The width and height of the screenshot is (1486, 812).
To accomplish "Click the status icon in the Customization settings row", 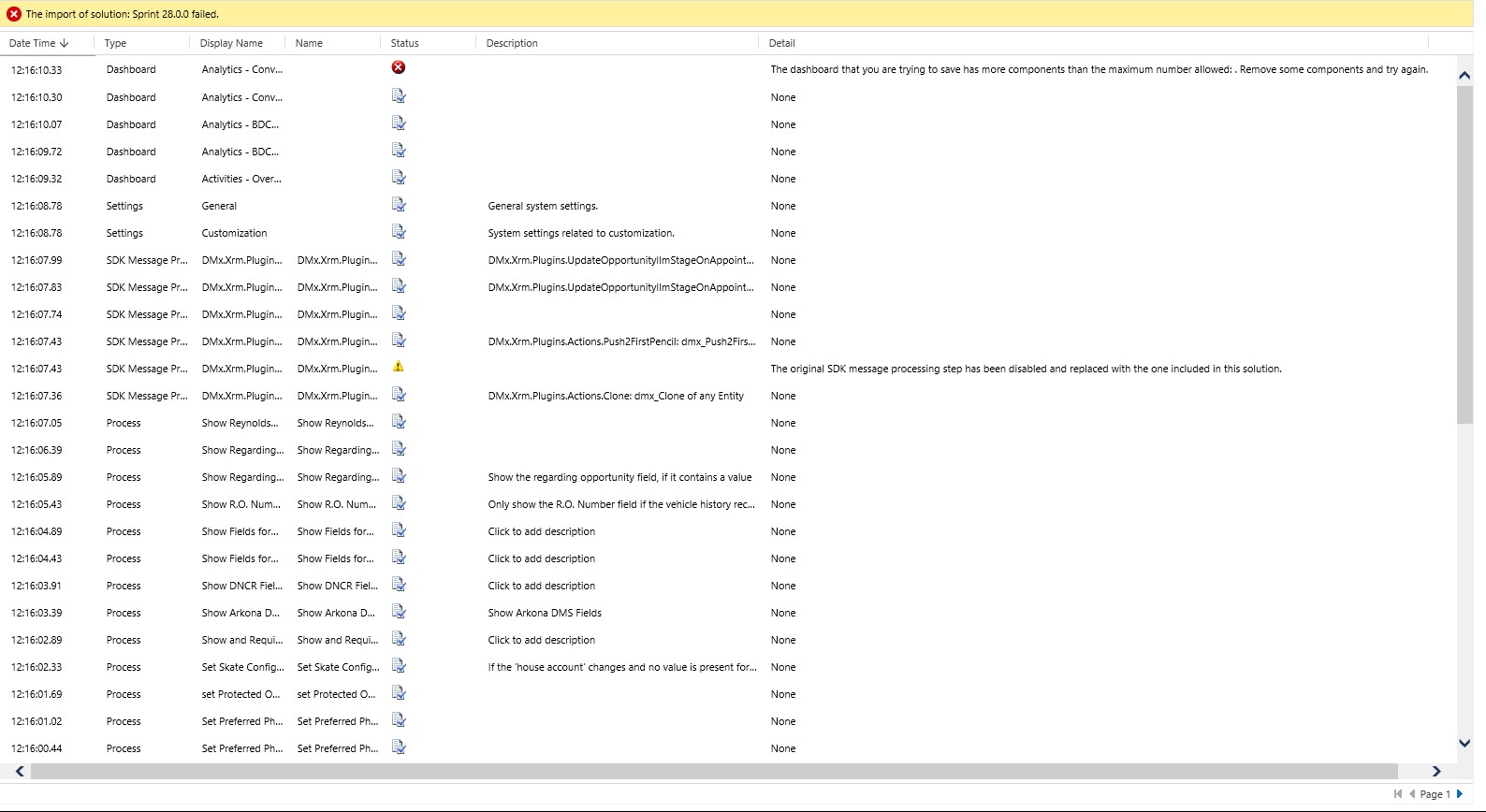I will click(x=399, y=231).
